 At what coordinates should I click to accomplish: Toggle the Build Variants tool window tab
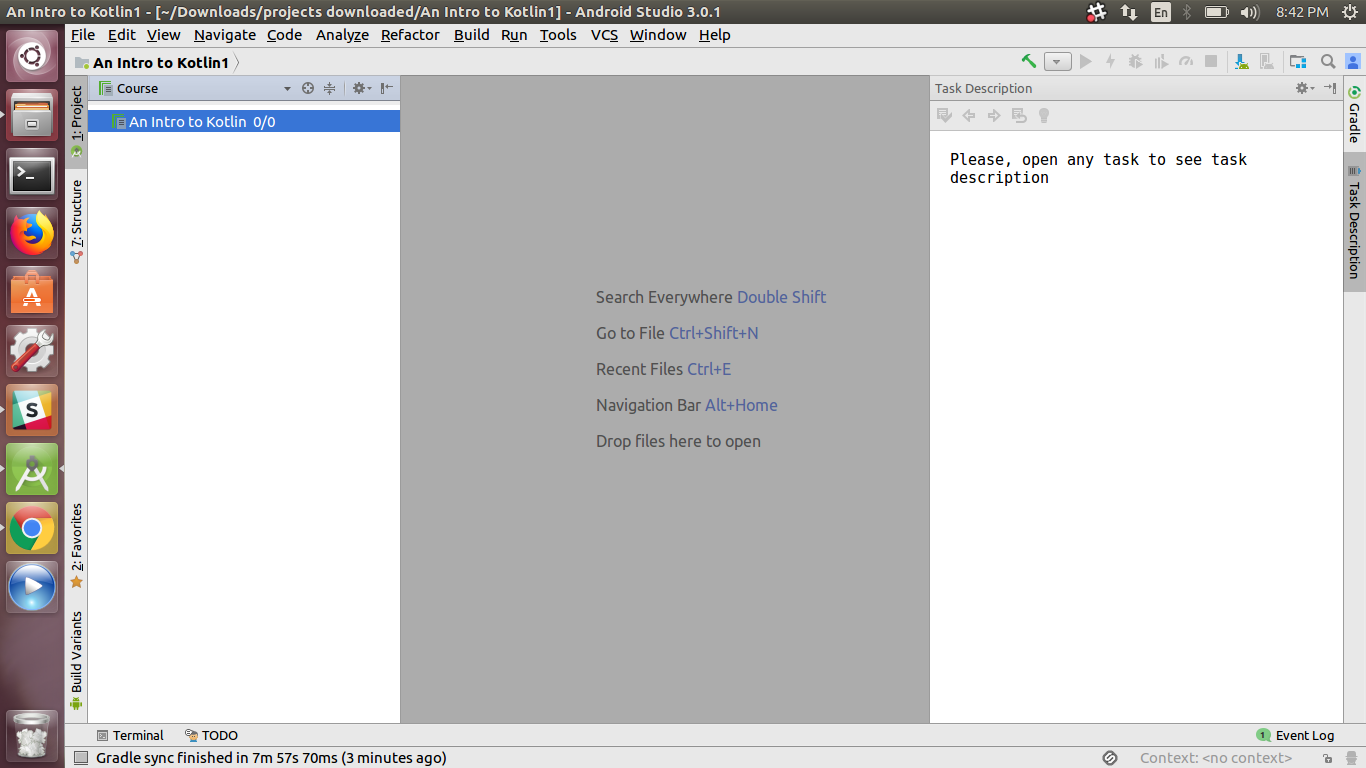(x=77, y=661)
